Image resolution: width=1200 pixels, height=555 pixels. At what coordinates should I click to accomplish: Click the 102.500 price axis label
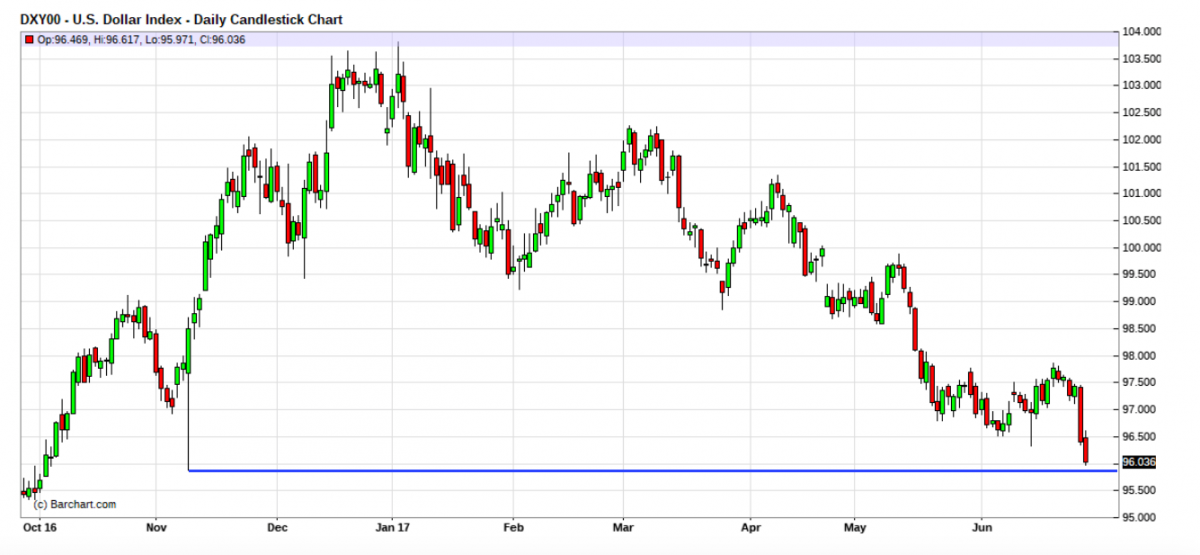(1142, 113)
